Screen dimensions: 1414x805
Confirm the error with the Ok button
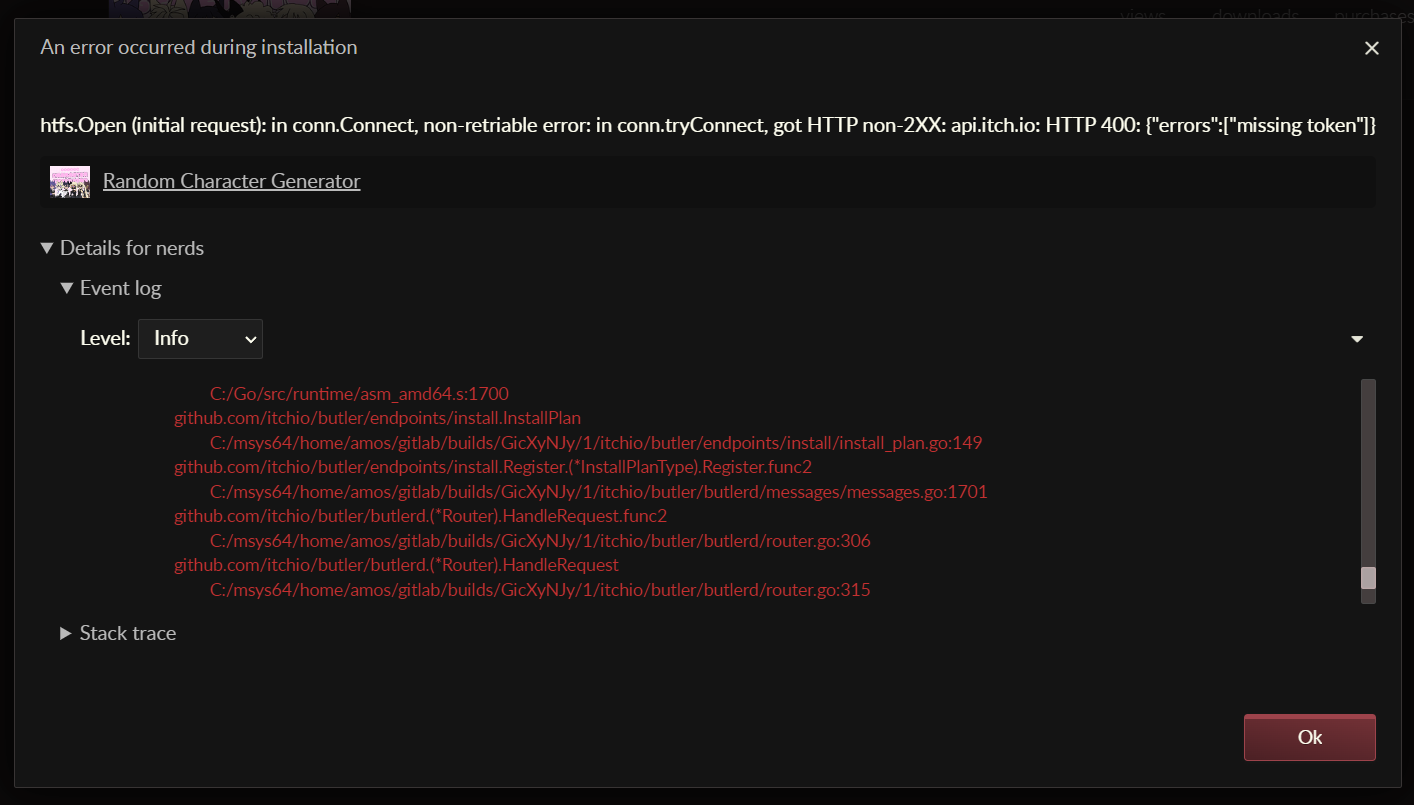1309,738
